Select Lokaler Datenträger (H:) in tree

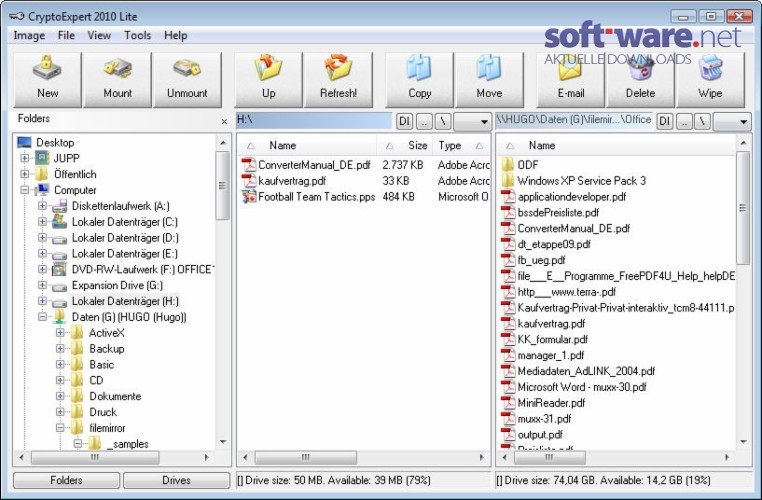pyautogui.click(x=125, y=301)
